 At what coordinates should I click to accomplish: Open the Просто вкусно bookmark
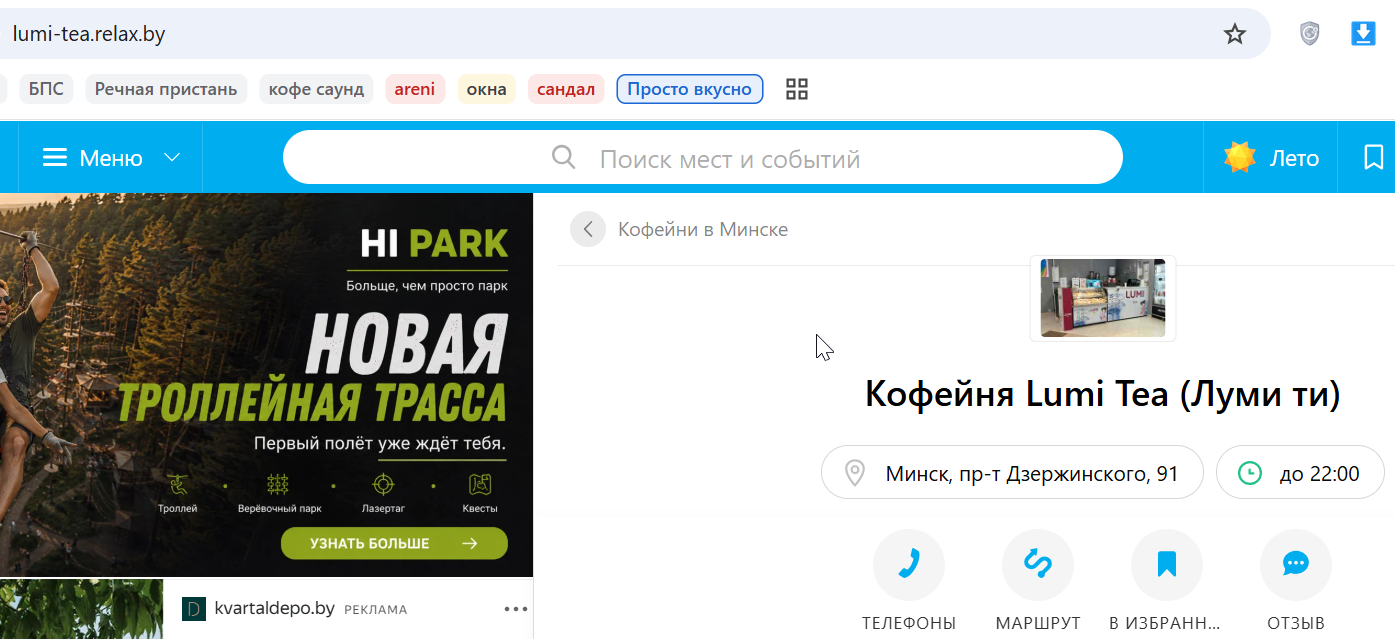coord(690,89)
